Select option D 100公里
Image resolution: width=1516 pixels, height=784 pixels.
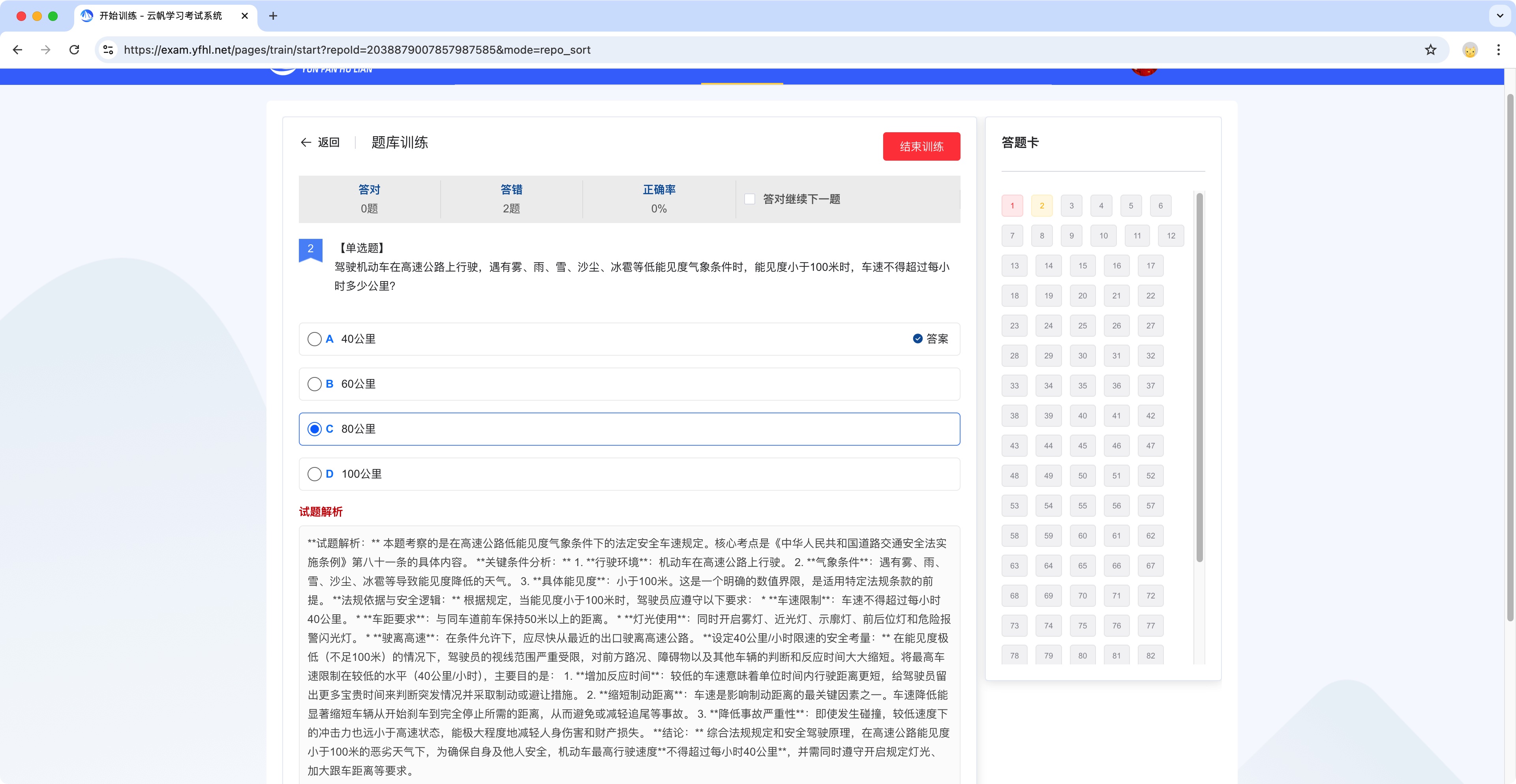point(315,474)
